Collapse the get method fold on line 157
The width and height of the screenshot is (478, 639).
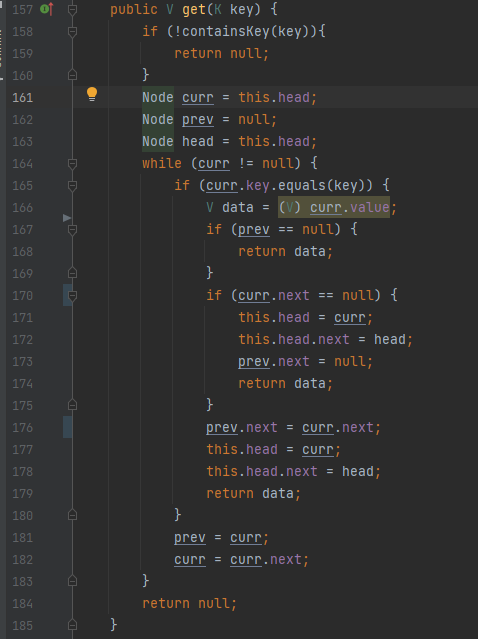(x=73, y=9)
